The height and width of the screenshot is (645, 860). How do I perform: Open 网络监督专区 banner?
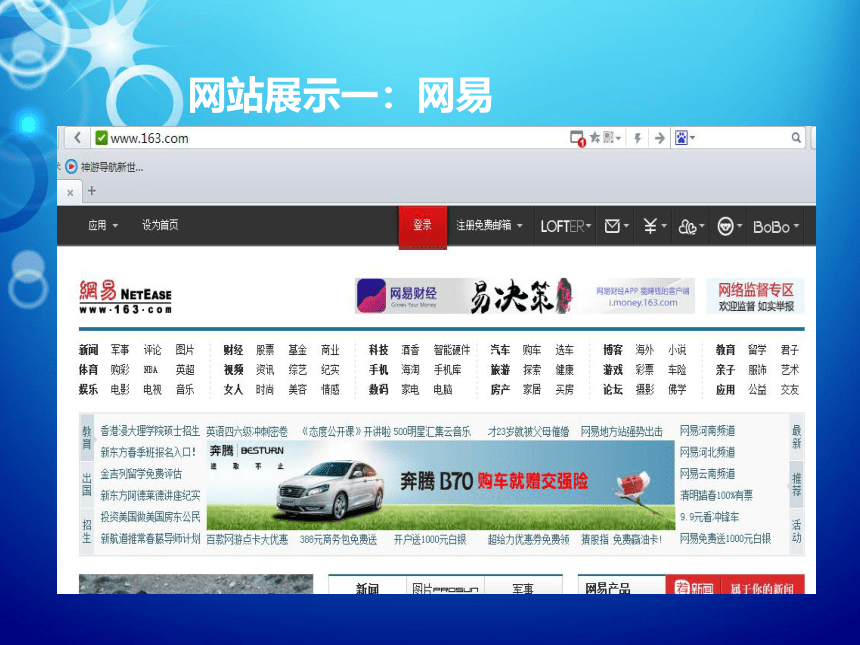tap(755, 296)
